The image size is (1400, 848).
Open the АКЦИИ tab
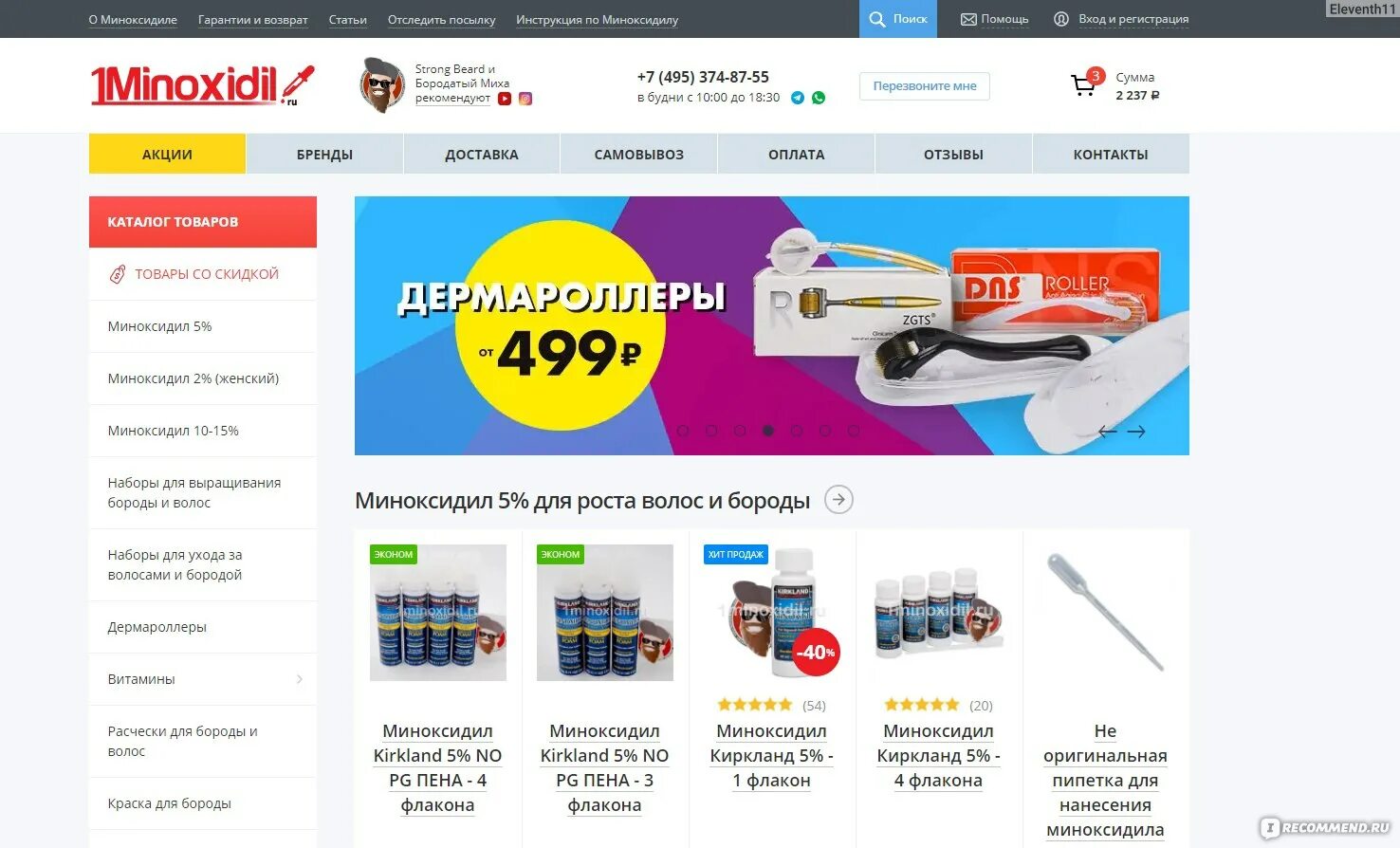tap(167, 154)
